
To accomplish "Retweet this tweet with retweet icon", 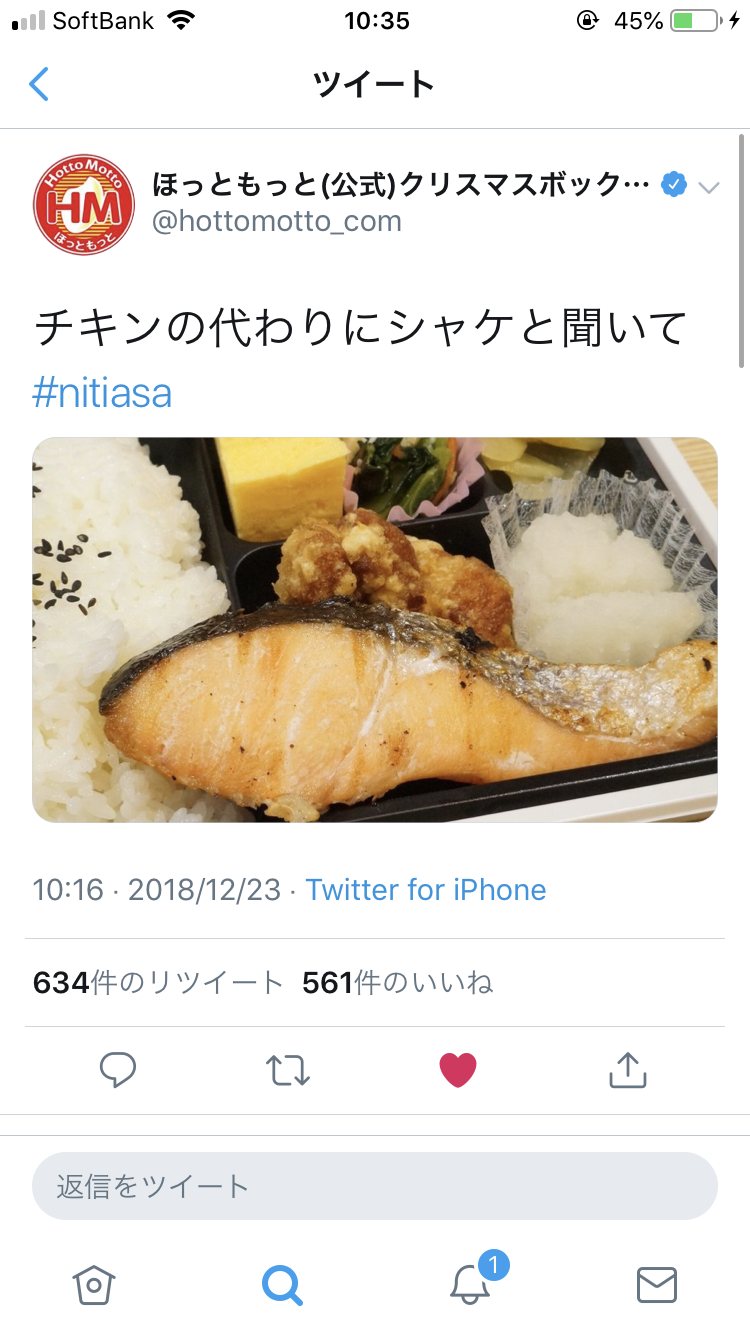I will pos(288,1070).
